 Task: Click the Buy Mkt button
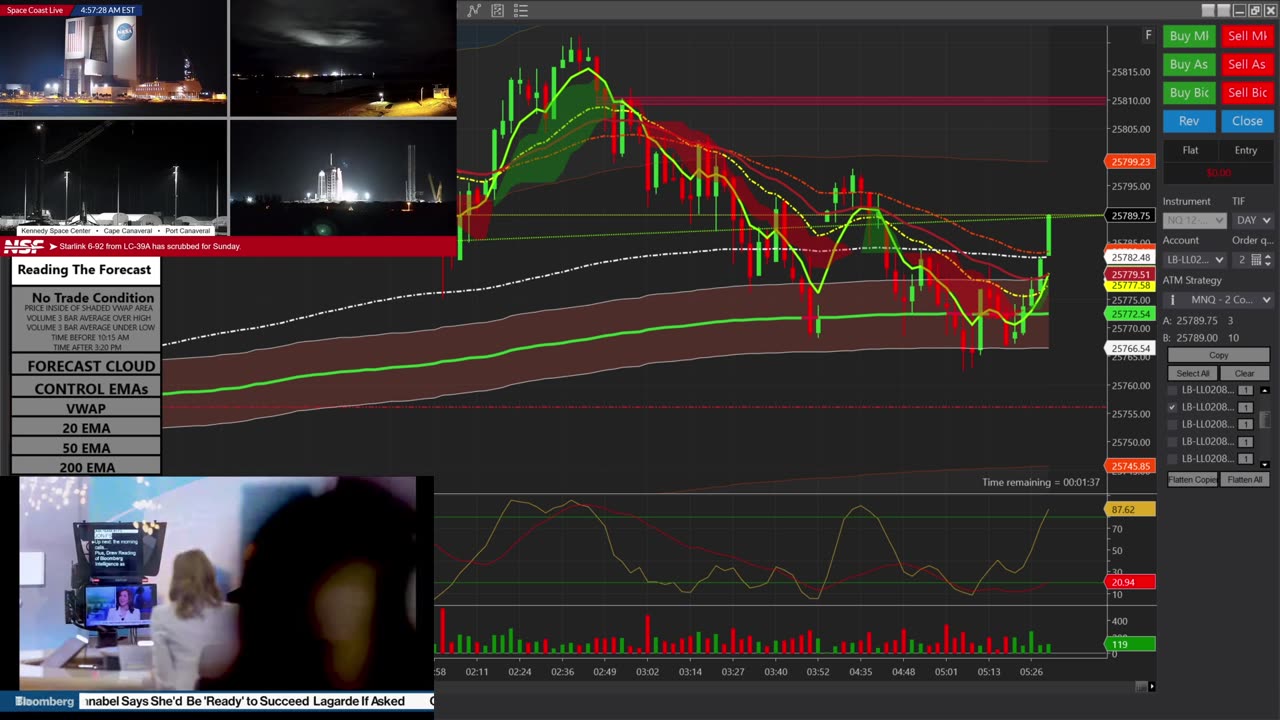pos(1189,36)
